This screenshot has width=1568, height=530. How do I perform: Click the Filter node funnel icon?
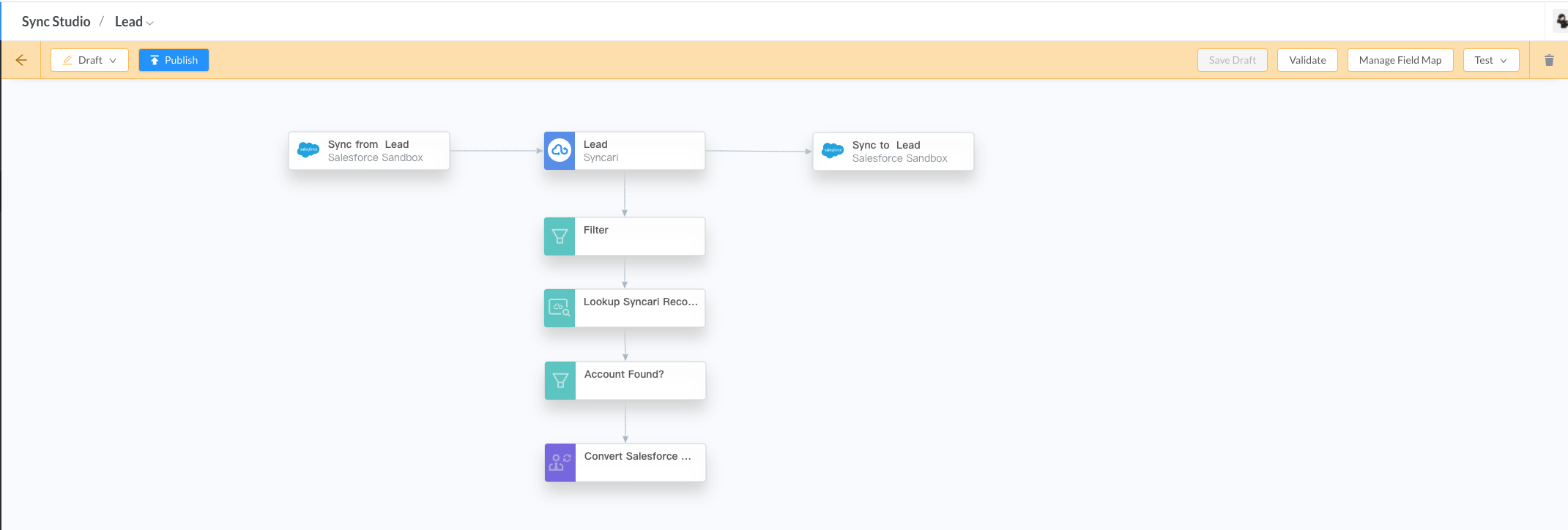click(560, 236)
